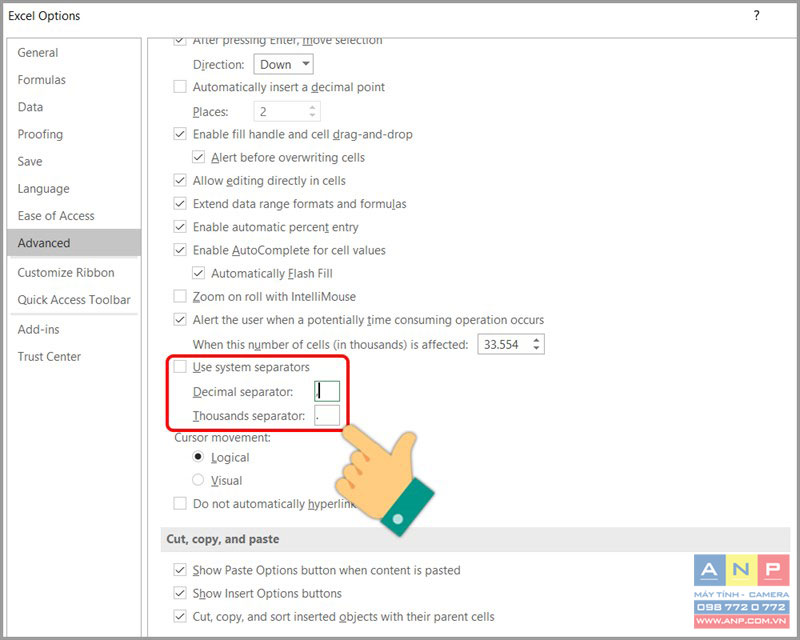Viewport: 800px width, 640px height.
Task: Open the Trust Center category
Action: (49, 357)
